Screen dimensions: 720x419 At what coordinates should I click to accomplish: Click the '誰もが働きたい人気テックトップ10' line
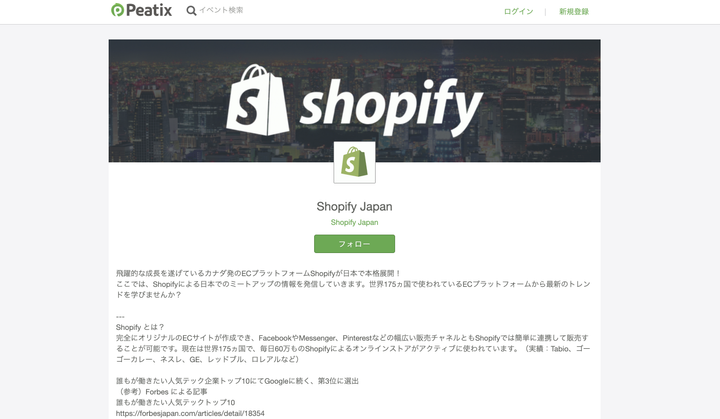pos(175,402)
